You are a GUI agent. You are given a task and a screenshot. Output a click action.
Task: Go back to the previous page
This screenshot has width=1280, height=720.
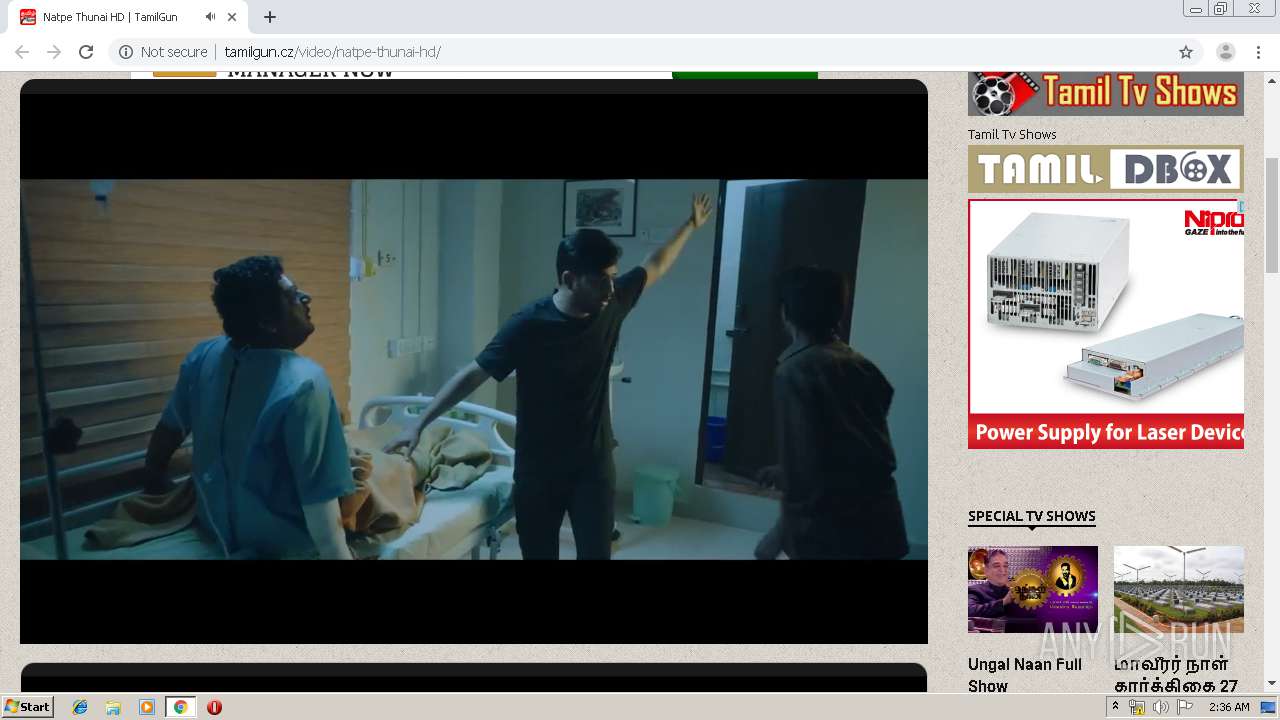pos(22,52)
